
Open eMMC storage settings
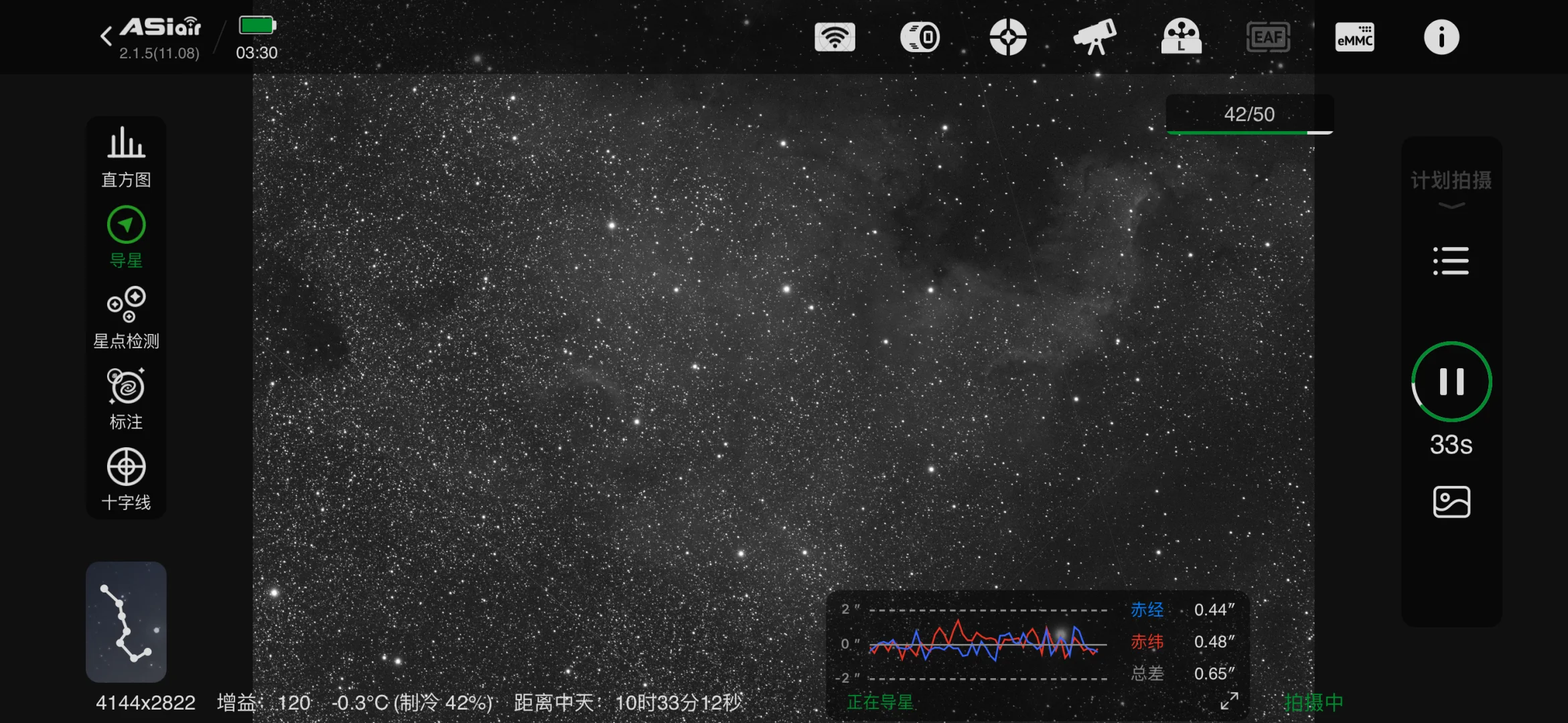click(1354, 37)
